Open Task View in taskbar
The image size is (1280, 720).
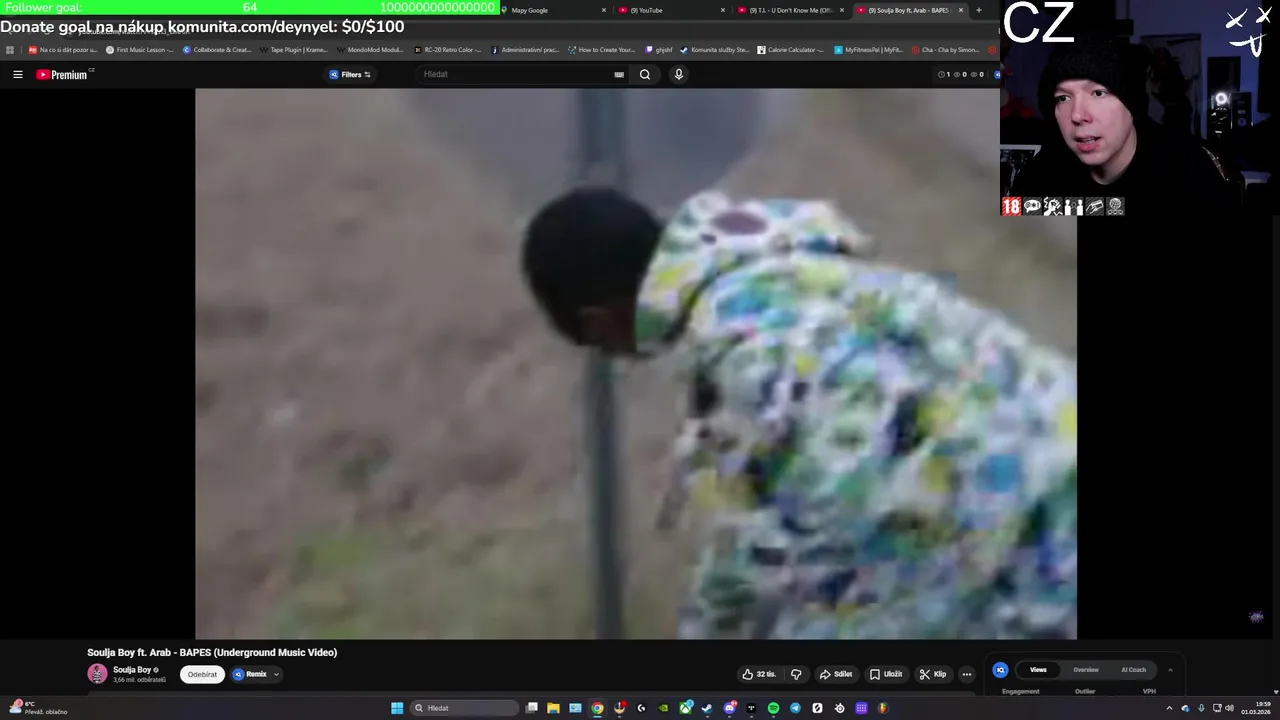pyautogui.click(x=531, y=708)
